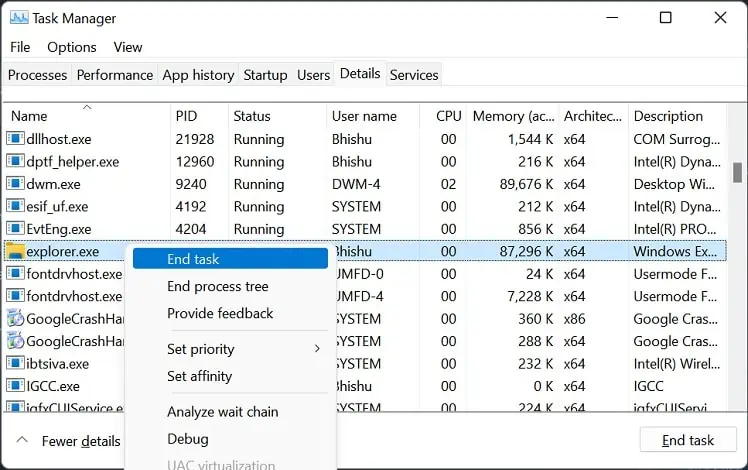Select the dwm.exe process name
Viewport: 748px width, 470px height.
[53, 184]
